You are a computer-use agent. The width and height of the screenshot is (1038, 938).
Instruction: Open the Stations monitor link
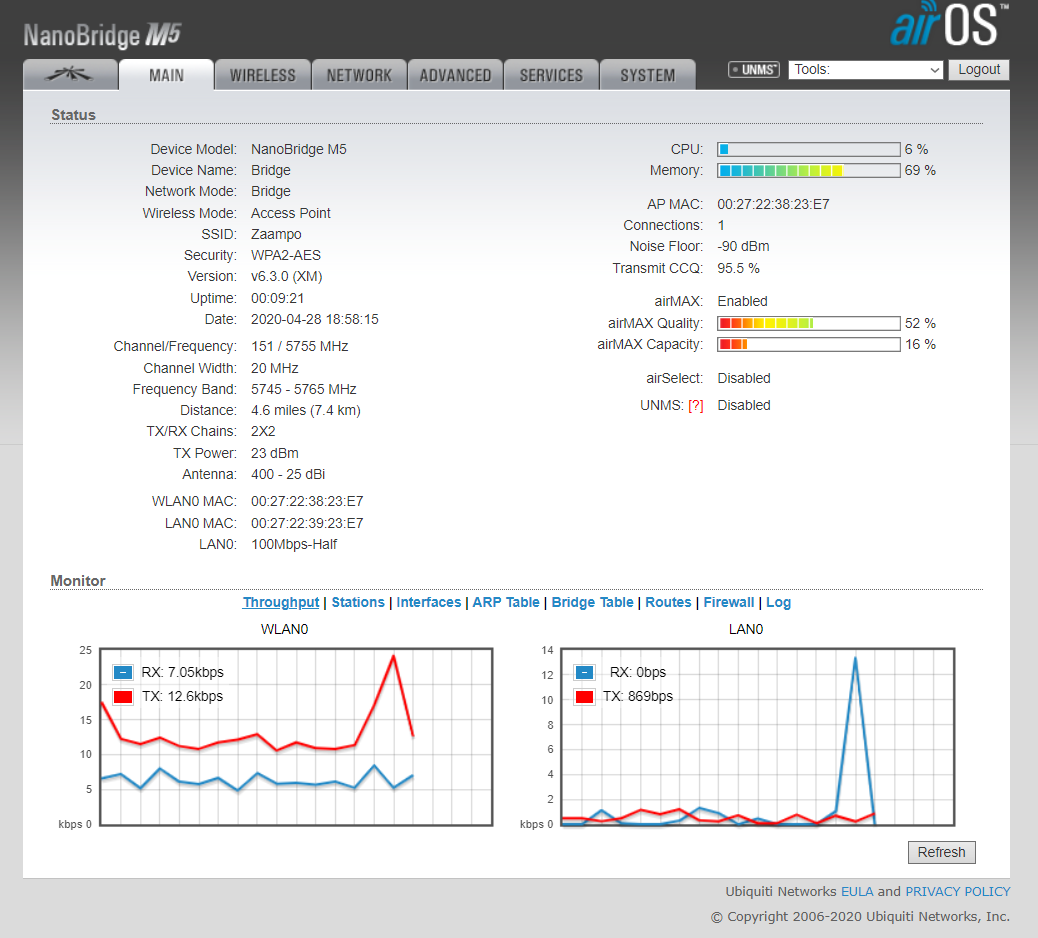[x=358, y=602]
